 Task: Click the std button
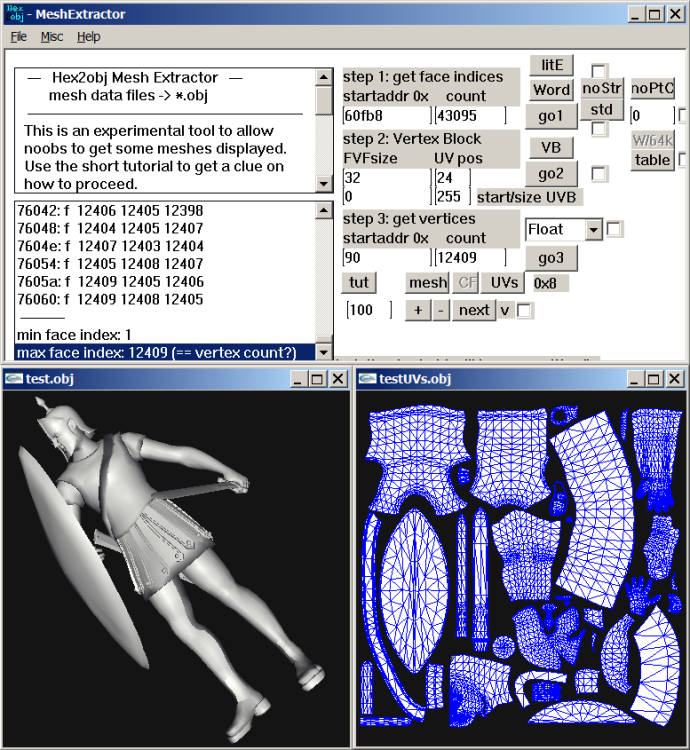tap(602, 110)
